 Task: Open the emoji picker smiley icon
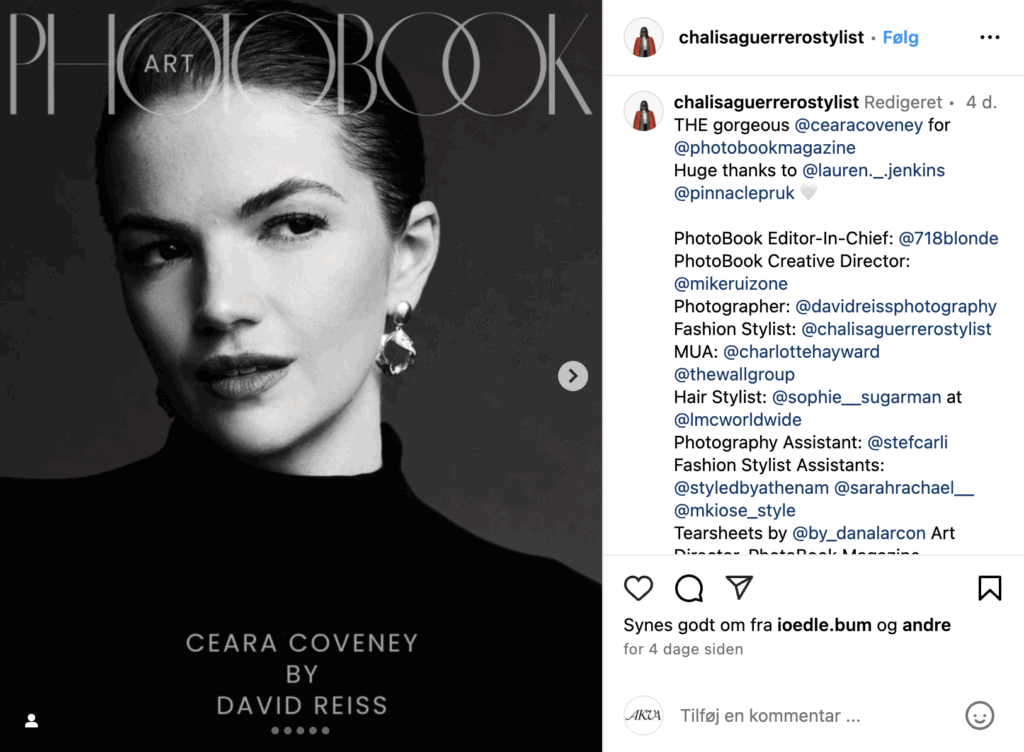click(980, 716)
